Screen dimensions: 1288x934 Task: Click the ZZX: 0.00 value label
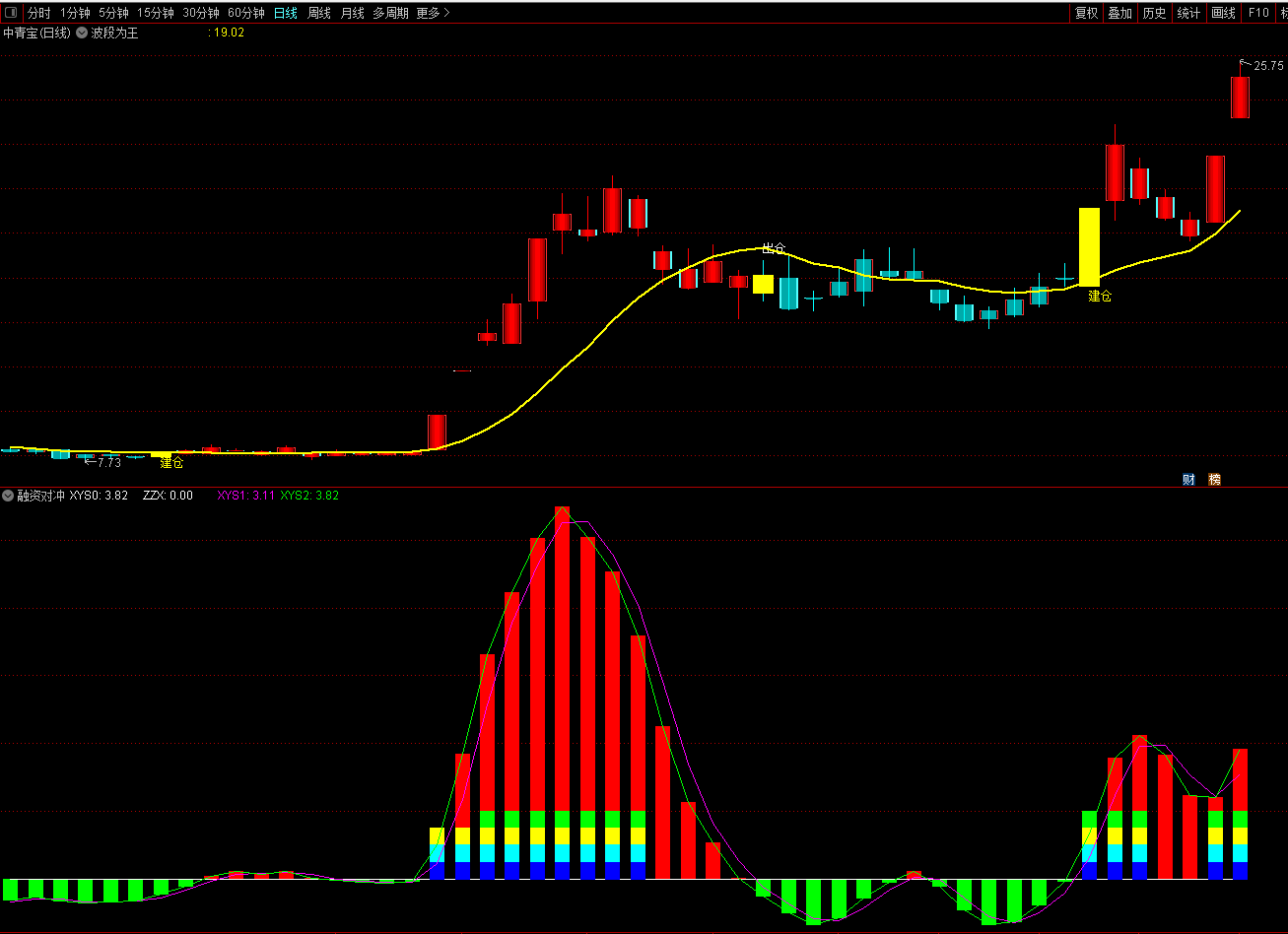click(168, 496)
